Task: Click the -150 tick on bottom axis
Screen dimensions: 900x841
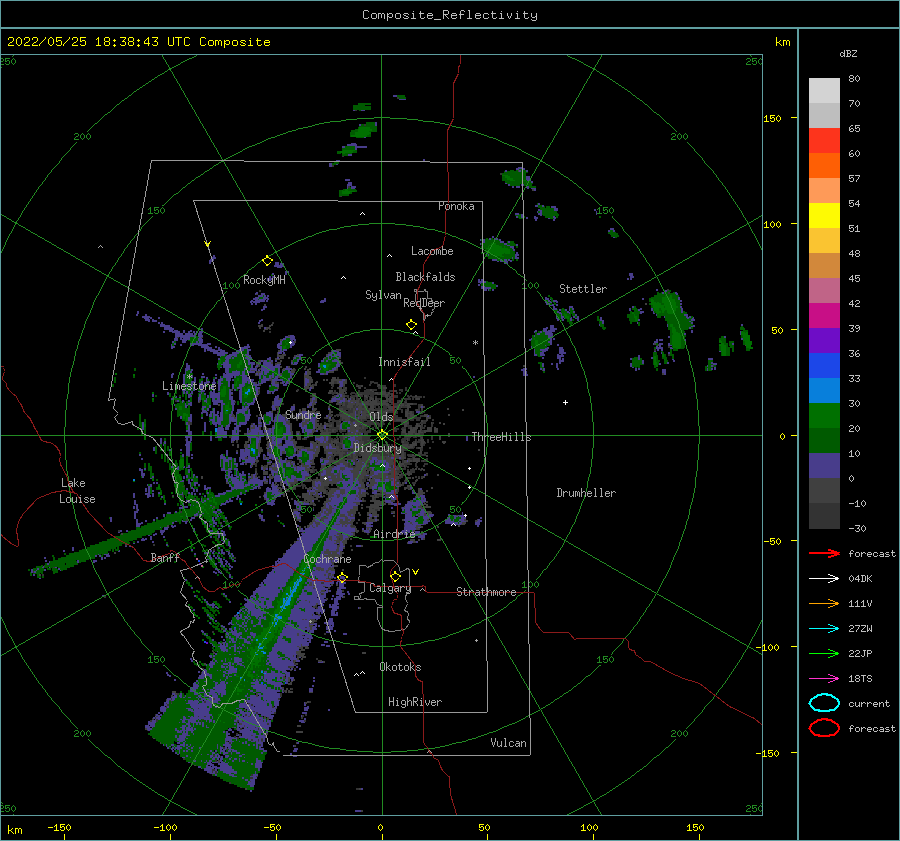Action: tap(59, 827)
